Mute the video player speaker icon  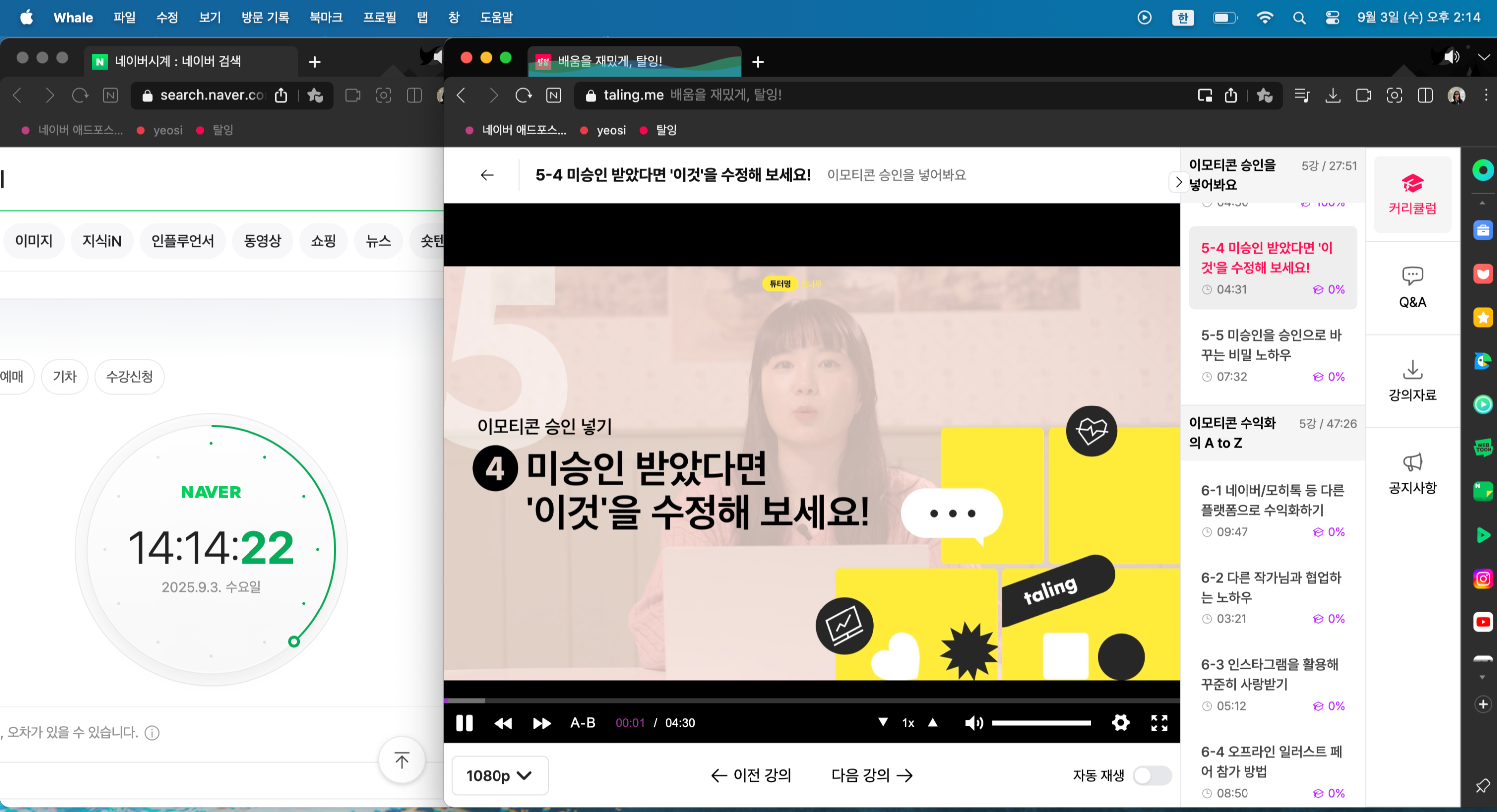click(974, 723)
